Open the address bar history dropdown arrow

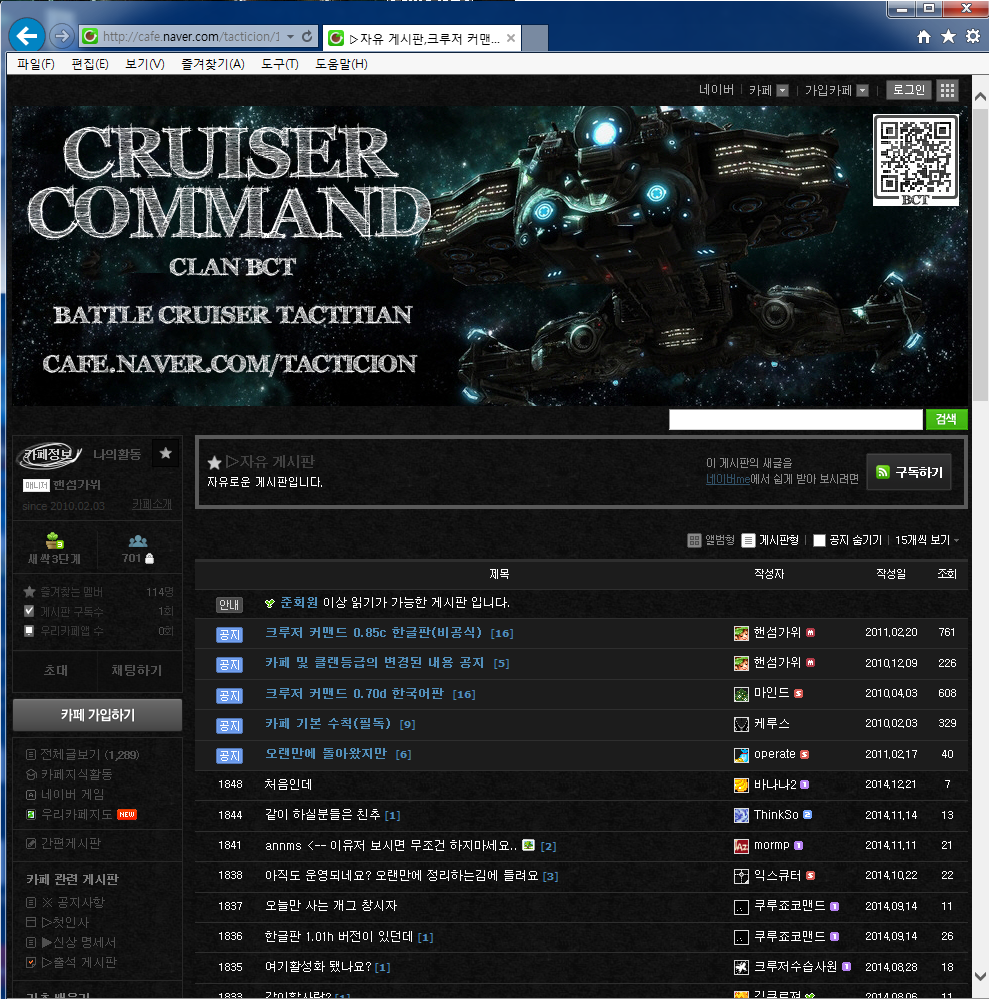(x=291, y=36)
